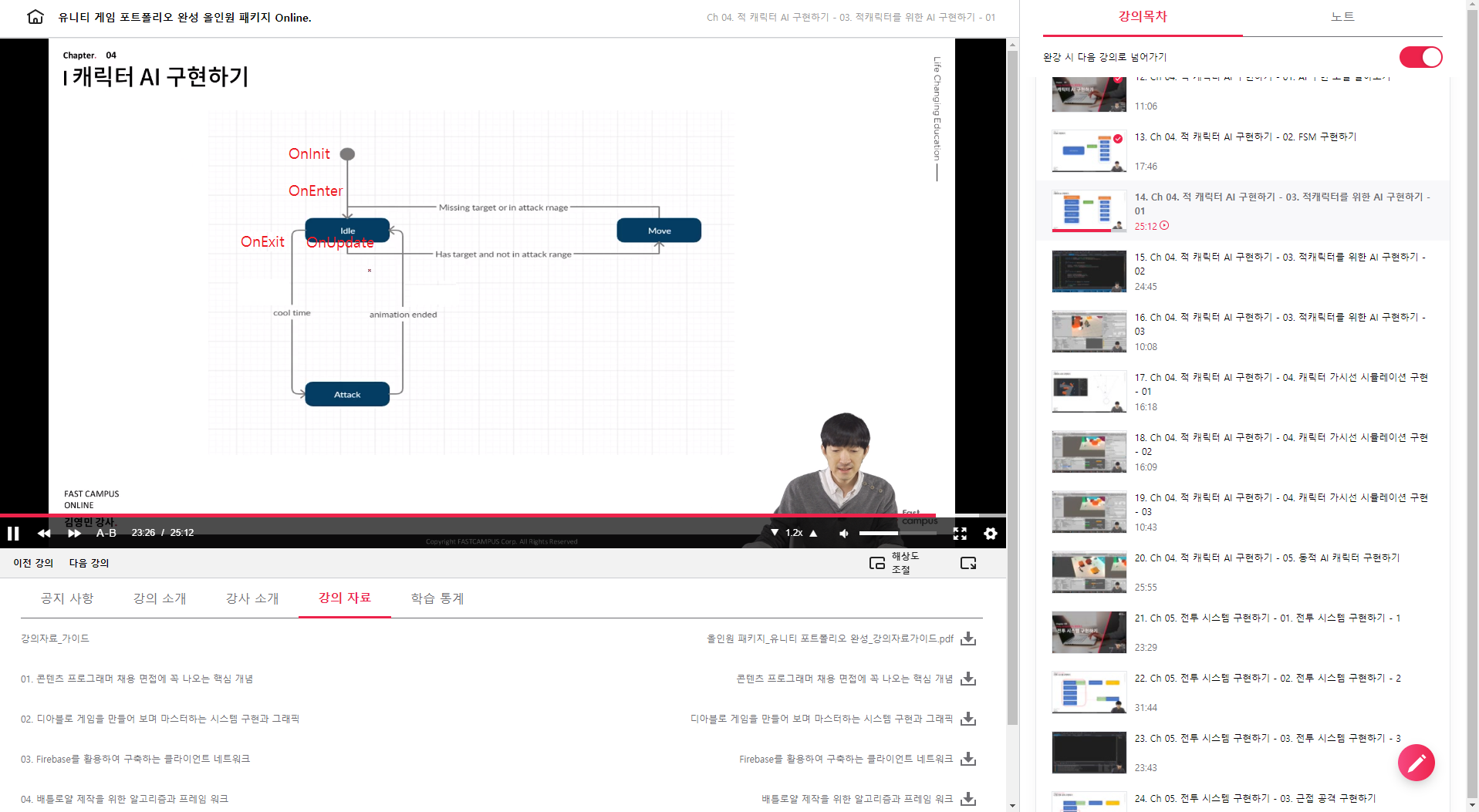
Task: Rewind the video with the backward button
Action: pos(44,533)
